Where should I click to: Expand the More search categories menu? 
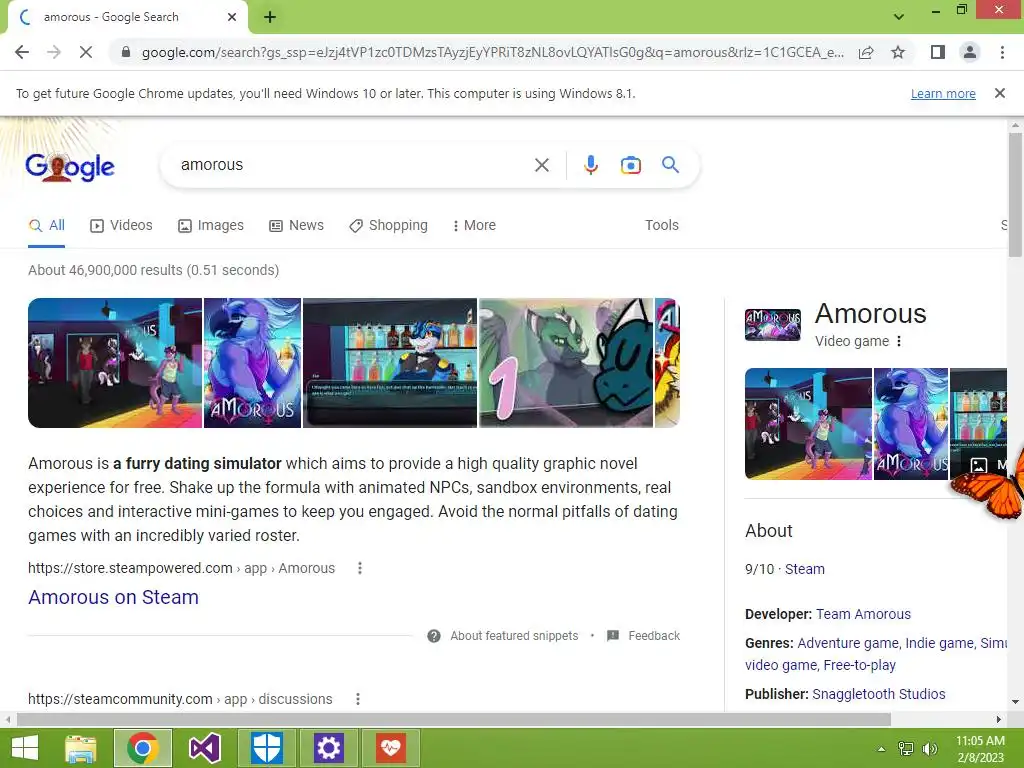[474, 225]
